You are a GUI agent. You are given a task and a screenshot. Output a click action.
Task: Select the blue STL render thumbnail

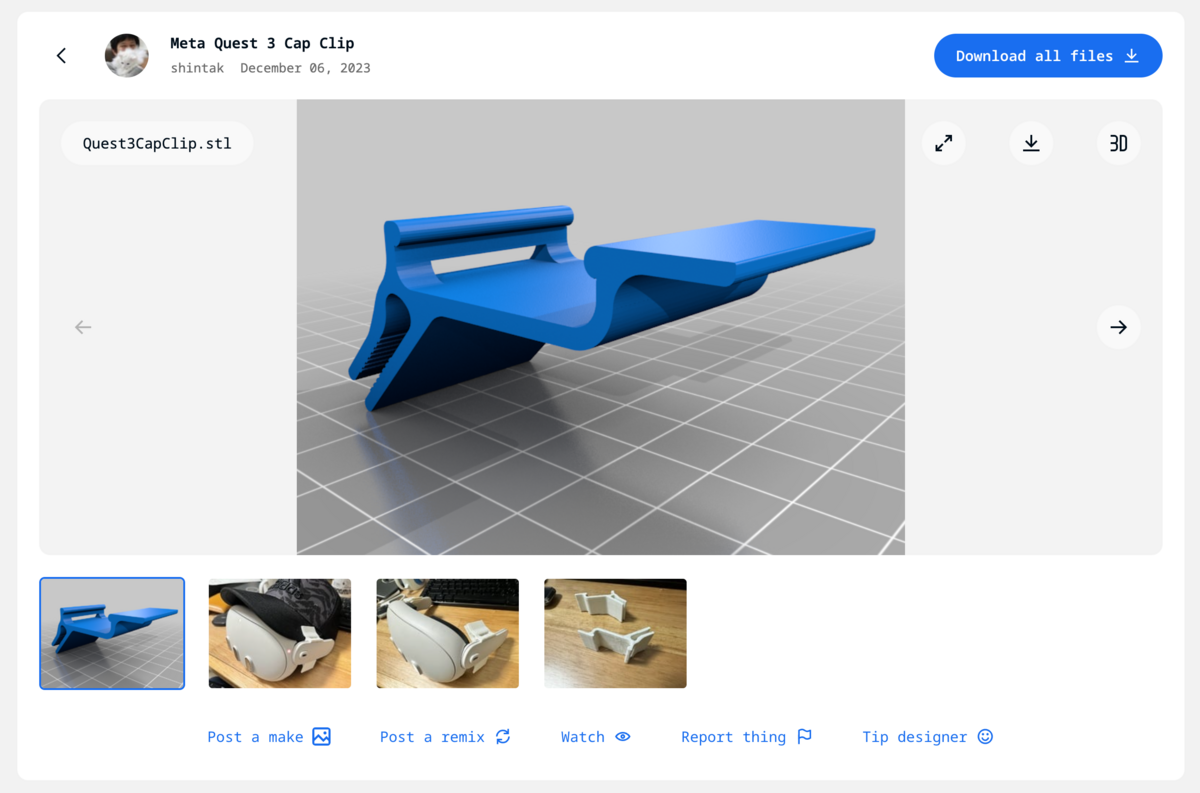[x=112, y=633]
